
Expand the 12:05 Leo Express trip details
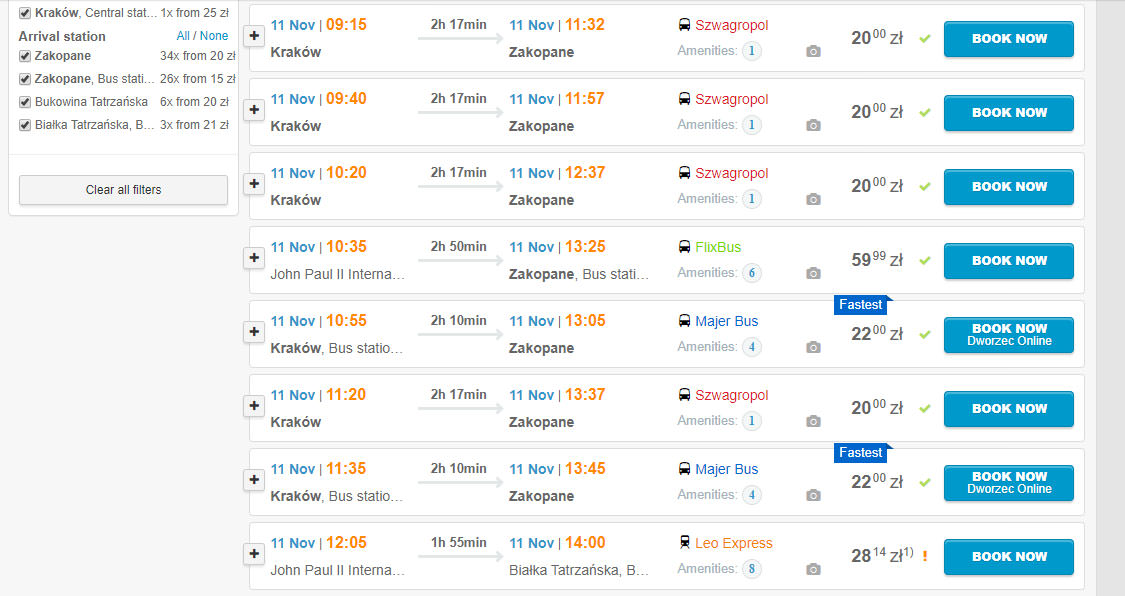[254, 554]
